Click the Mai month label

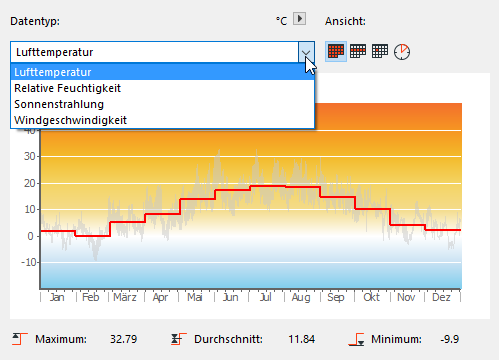(x=195, y=297)
